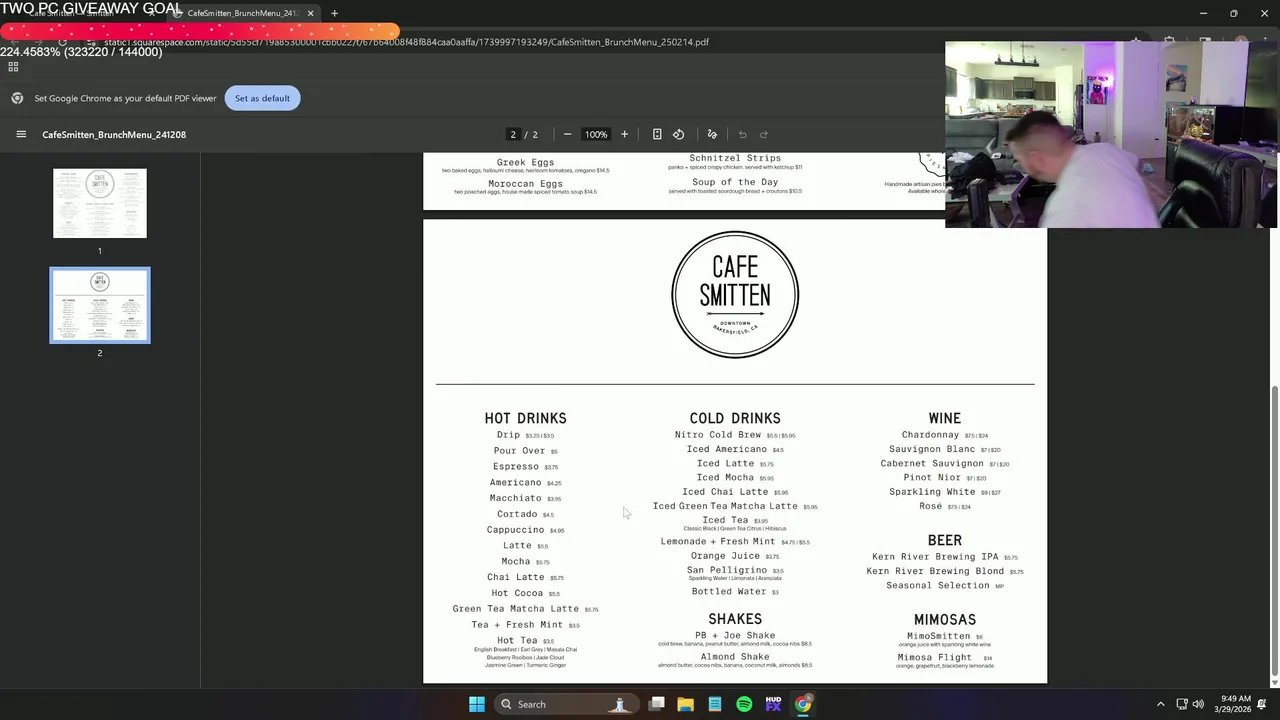Screen dimensions: 1280x720
Task: Edit the PDF page number field
Action: pyautogui.click(x=513, y=134)
